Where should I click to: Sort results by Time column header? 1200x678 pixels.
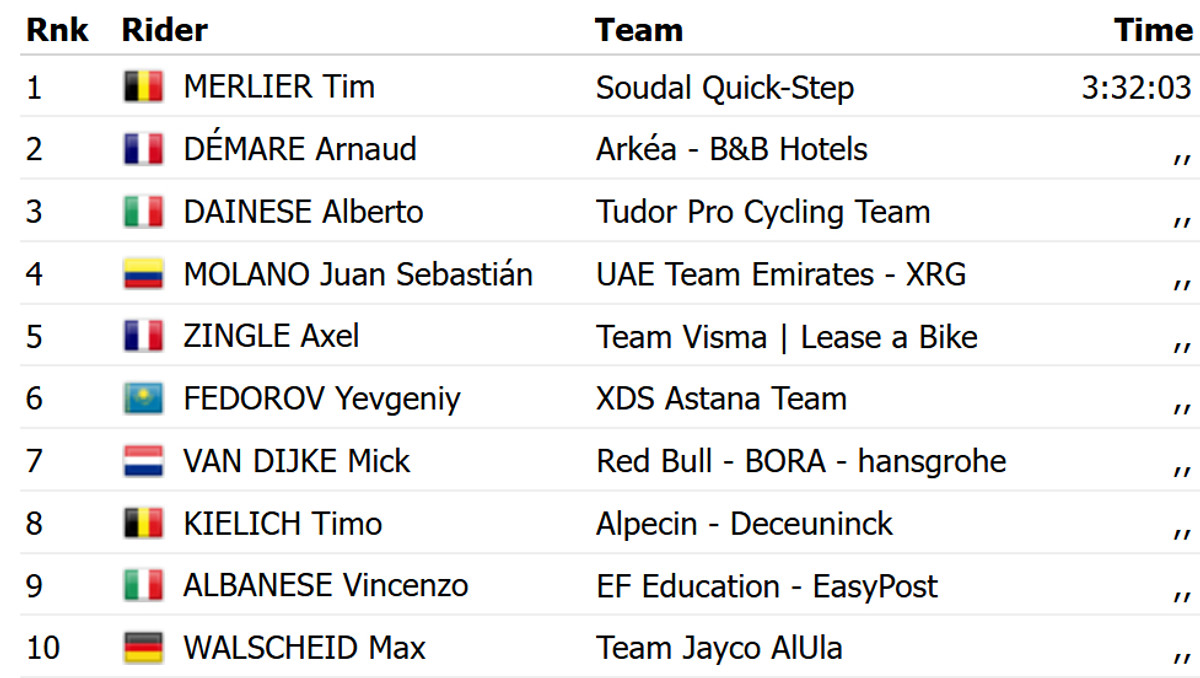[x=1154, y=30]
